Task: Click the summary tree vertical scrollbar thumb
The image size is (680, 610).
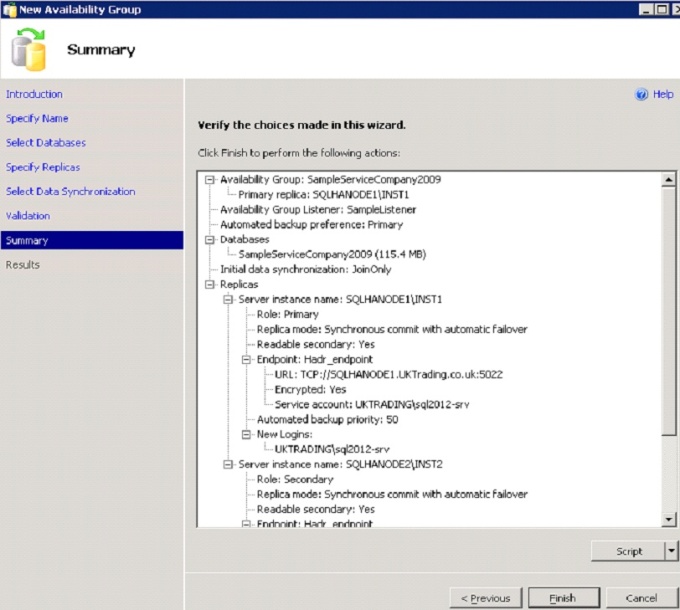Action: 669,310
